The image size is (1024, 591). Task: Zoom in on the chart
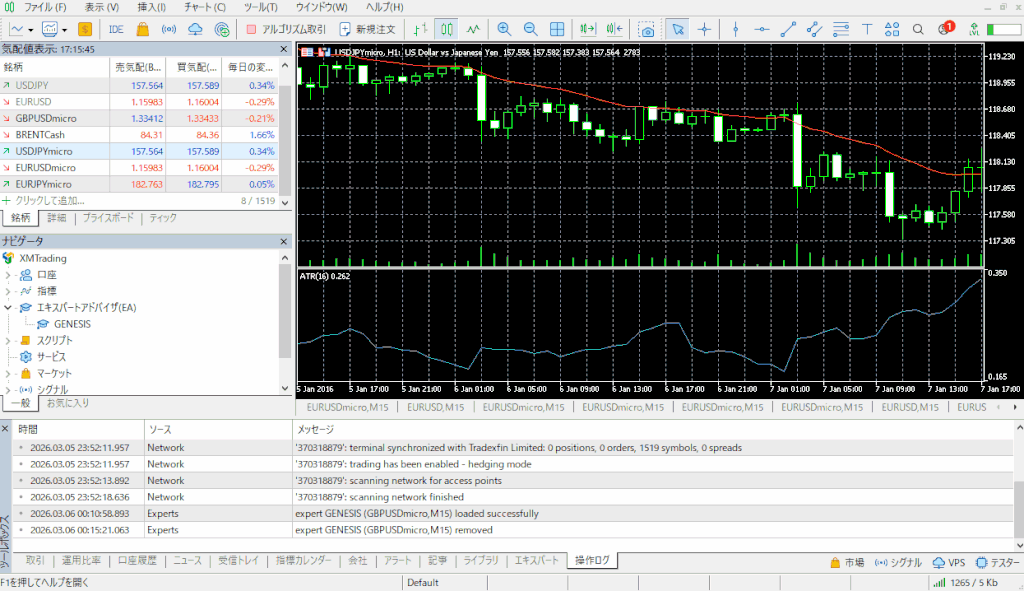[x=503, y=29]
